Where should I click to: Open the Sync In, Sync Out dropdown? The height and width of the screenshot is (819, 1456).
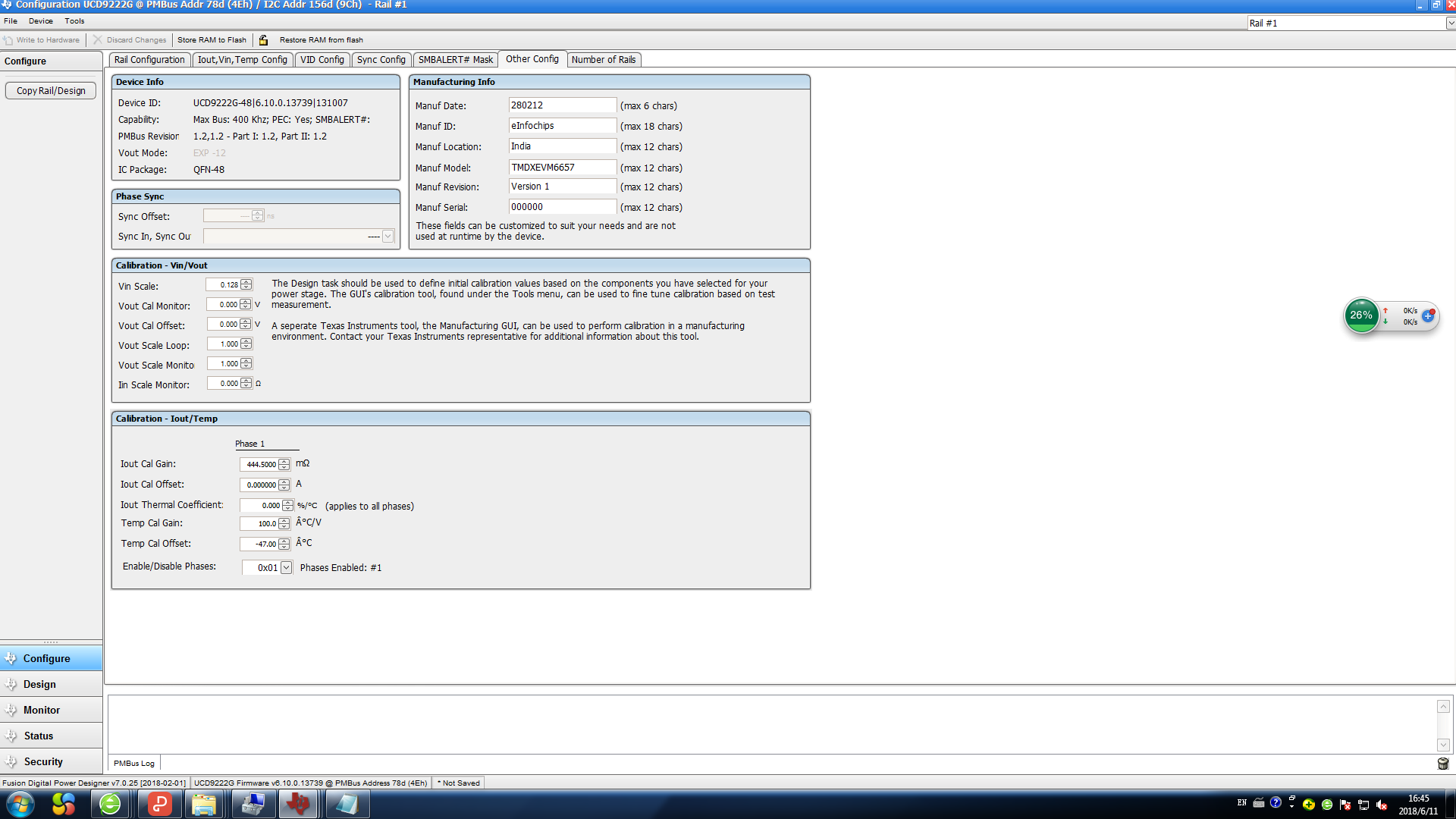[388, 237]
